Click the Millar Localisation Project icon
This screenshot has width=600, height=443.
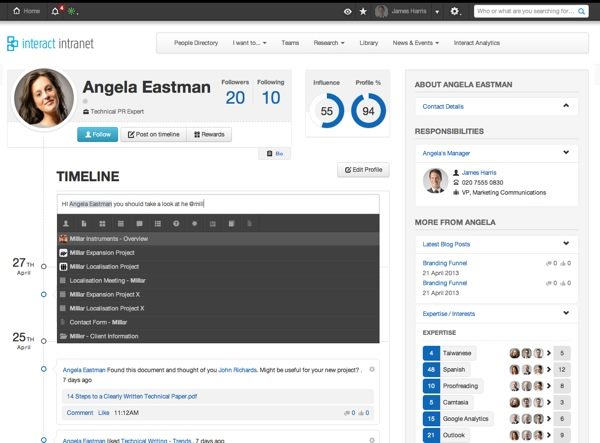(63, 267)
